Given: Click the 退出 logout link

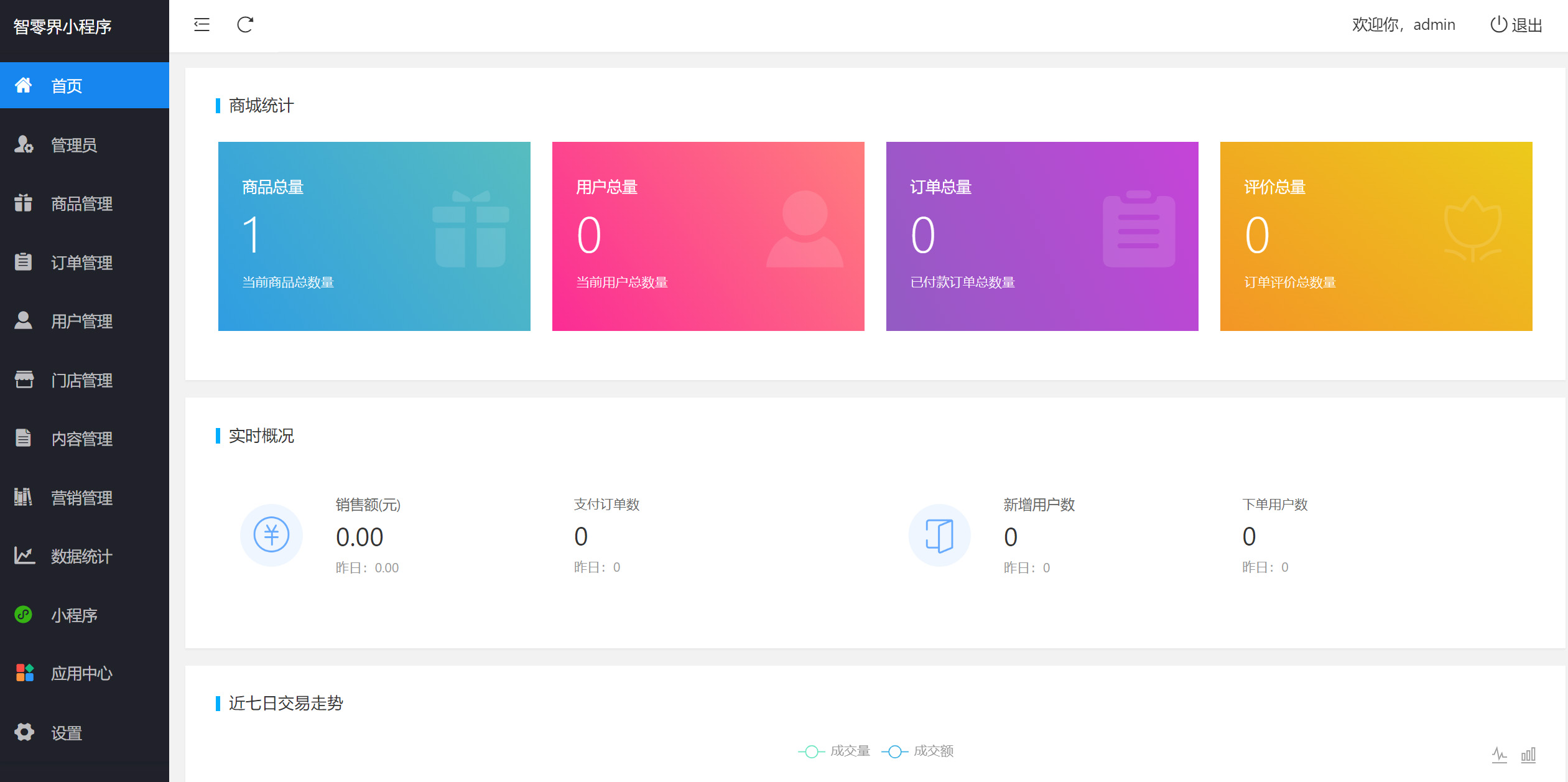Looking at the screenshot, I should [1527, 25].
